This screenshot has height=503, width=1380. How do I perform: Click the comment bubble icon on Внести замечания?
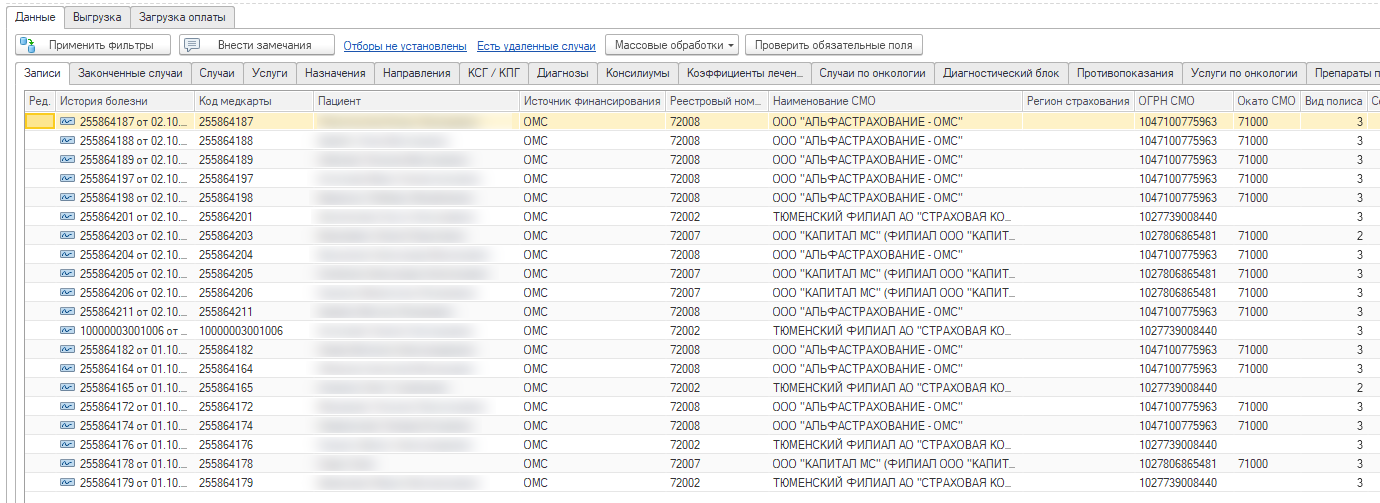[x=194, y=45]
